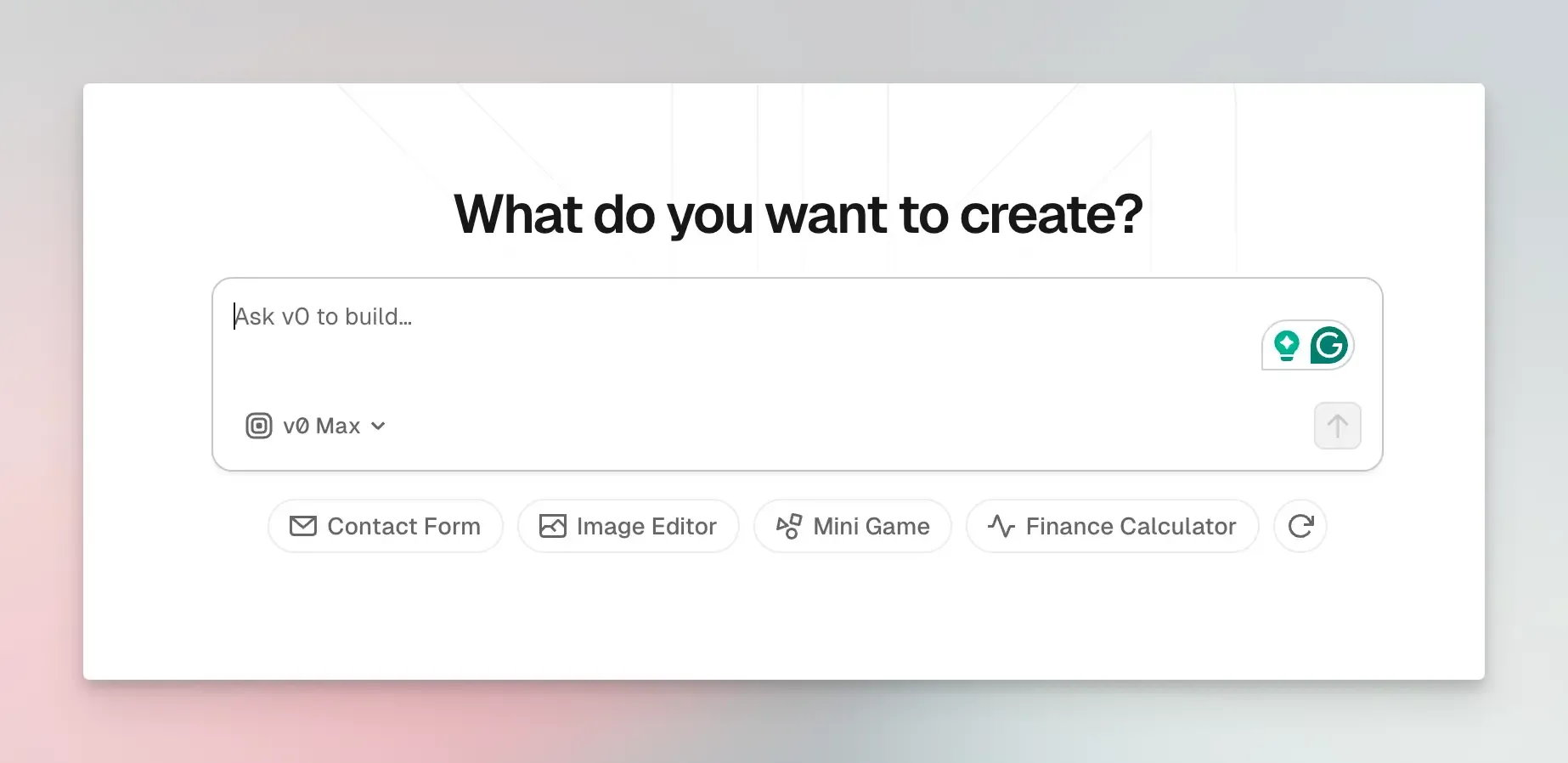The image size is (1568, 763).
Task: Click the picture icon on Image Editor
Action: pos(553,527)
